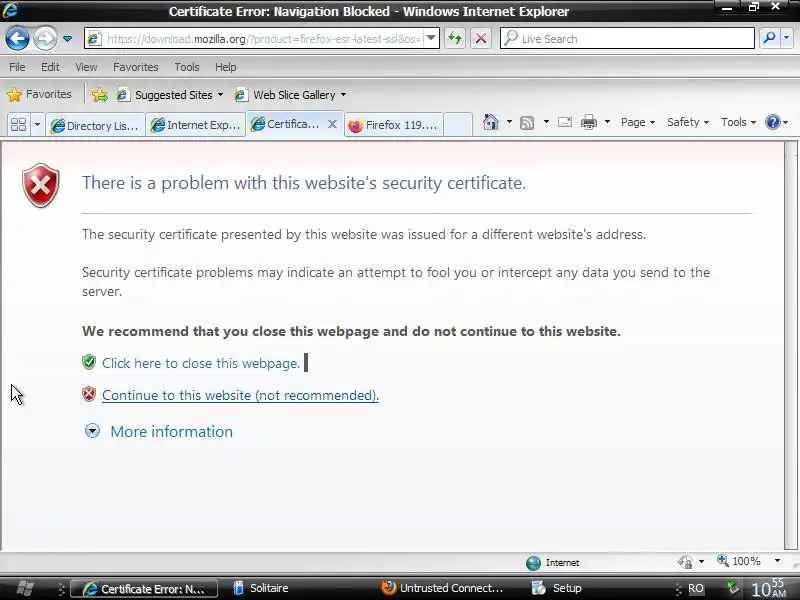Click the greyed Forward arrow button
The width and height of the screenshot is (800, 600).
(45, 39)
